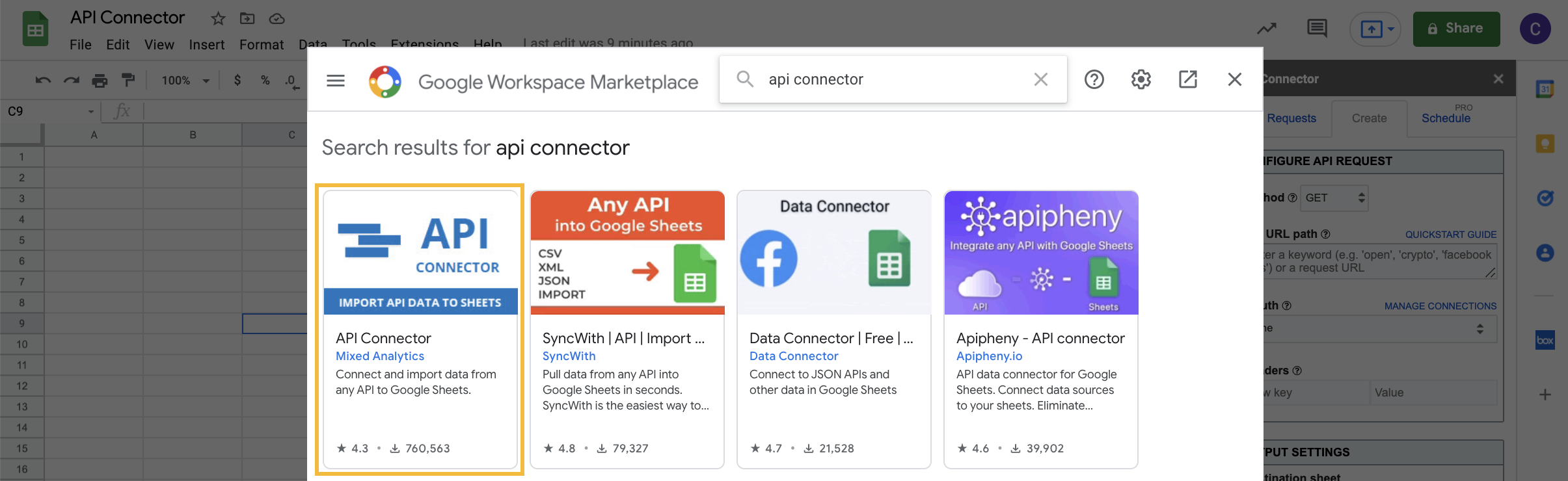
Task: Click the Google Workspace Marketplace logo
Action: pos(385,82)
